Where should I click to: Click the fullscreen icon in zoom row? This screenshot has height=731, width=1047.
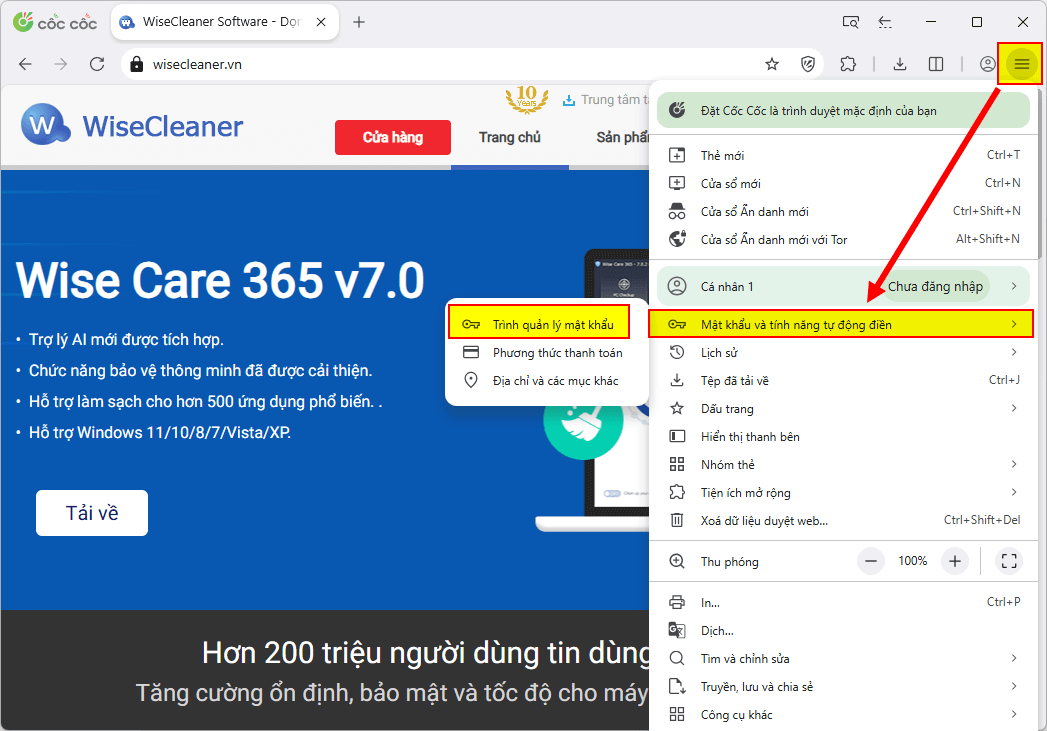click(x=1009, y=561)
